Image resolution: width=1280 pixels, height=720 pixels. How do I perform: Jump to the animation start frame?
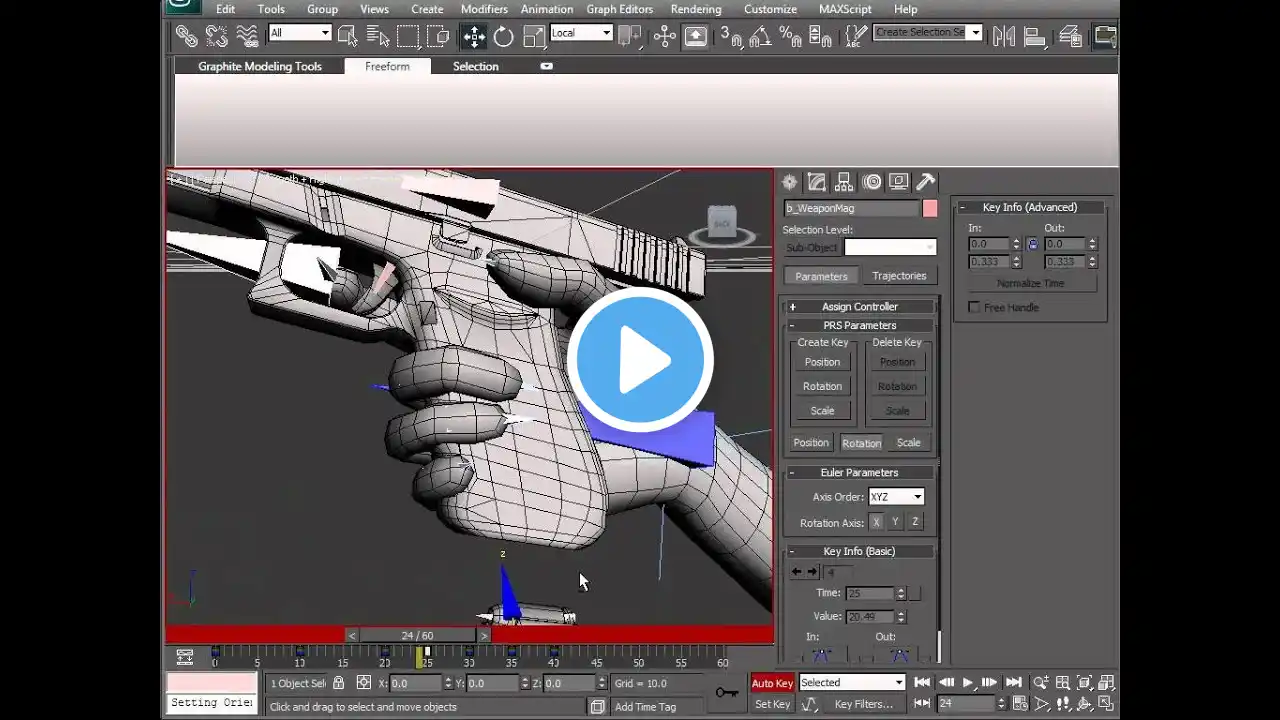click(922, 683)
